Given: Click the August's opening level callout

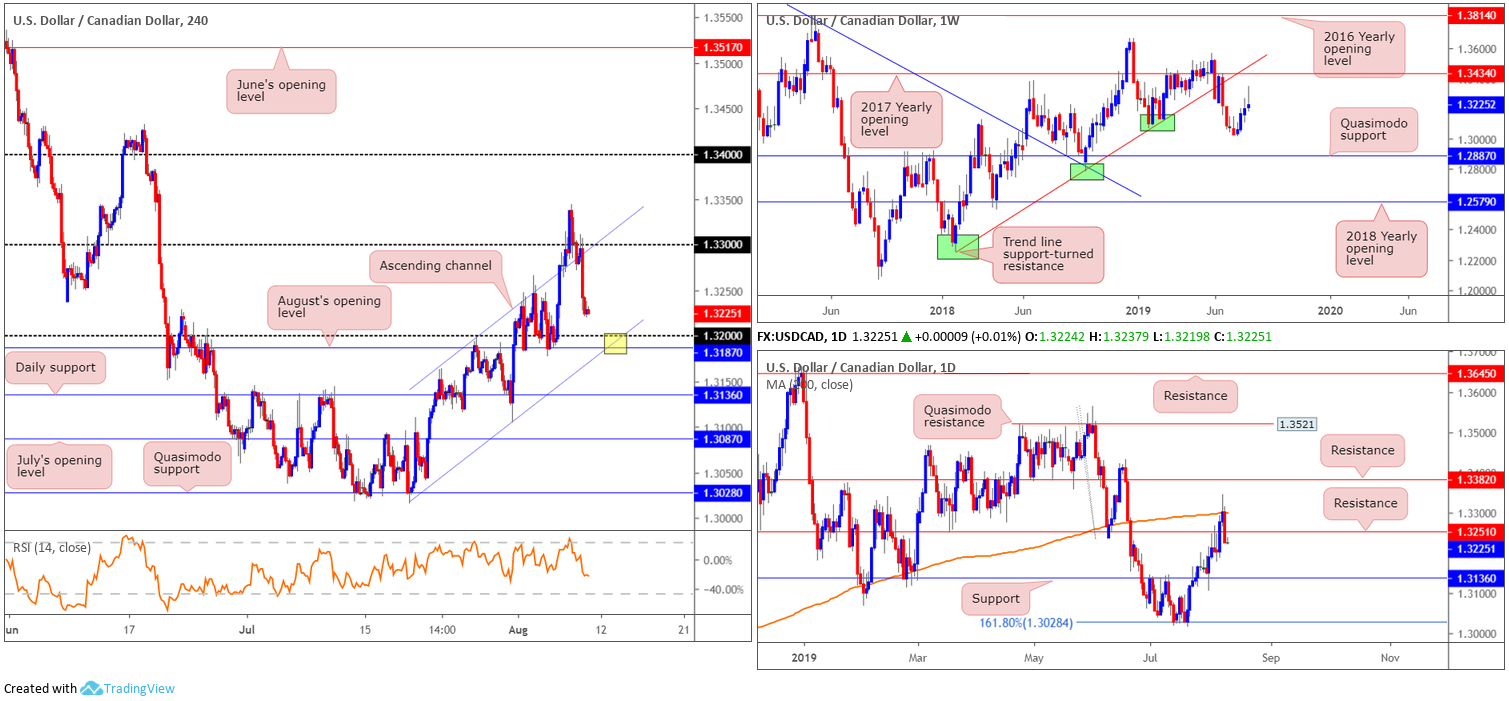Looking at the screenshot, I should [x=327, y=308].
